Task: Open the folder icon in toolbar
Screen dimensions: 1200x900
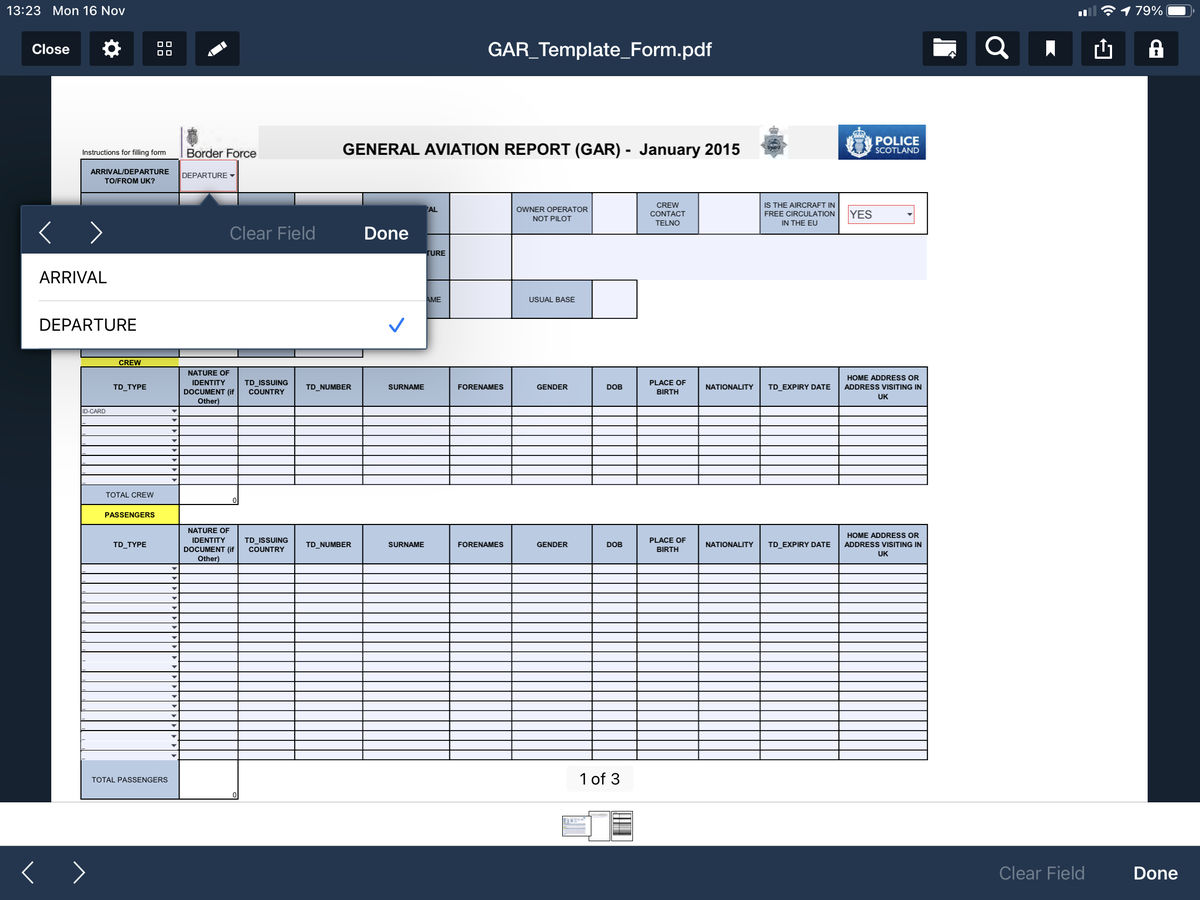Action: click(944, 49)
